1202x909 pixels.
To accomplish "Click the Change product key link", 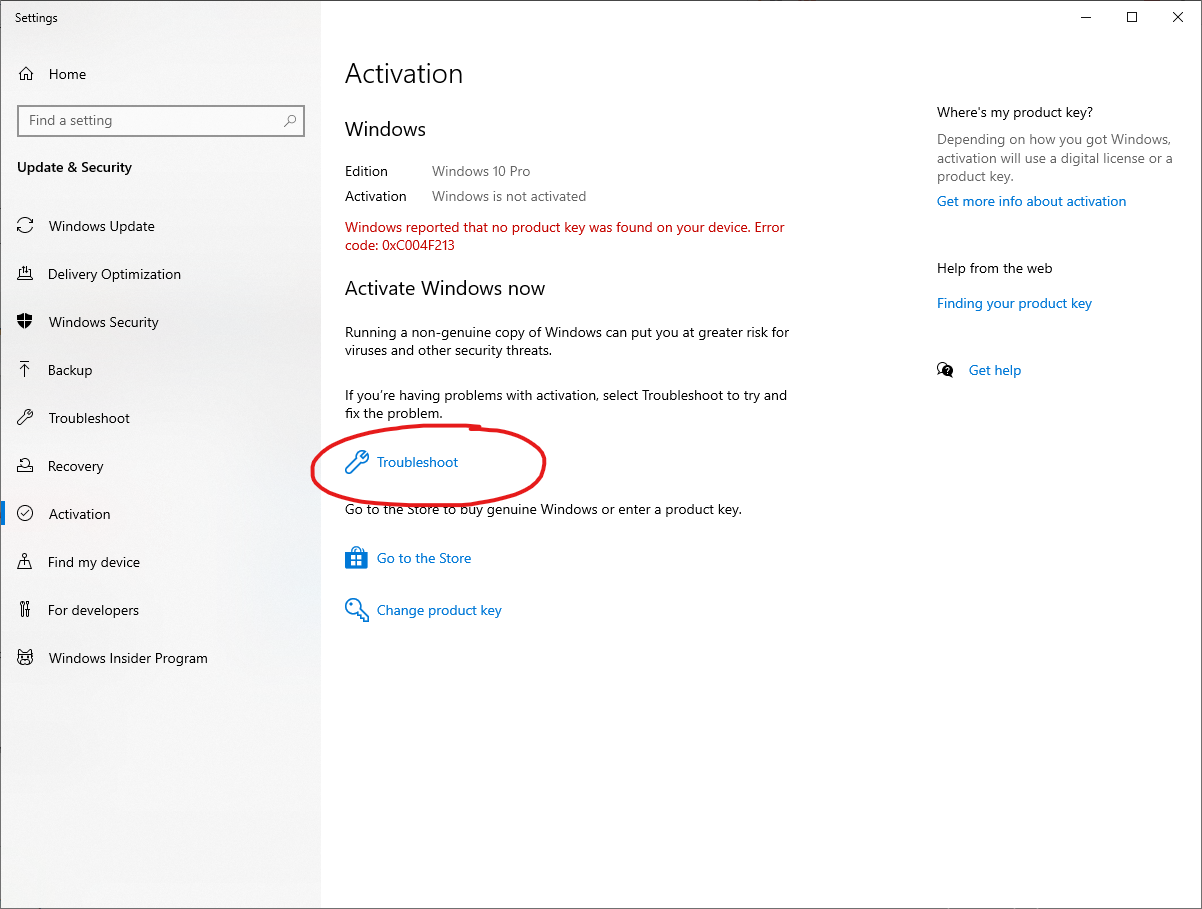I will tap(439, 610).
